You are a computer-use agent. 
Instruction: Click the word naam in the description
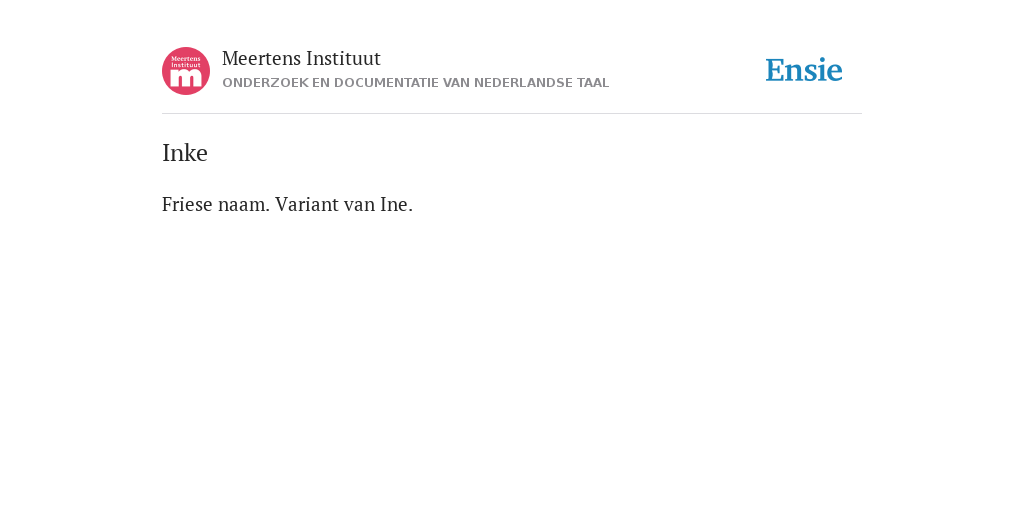244,204
